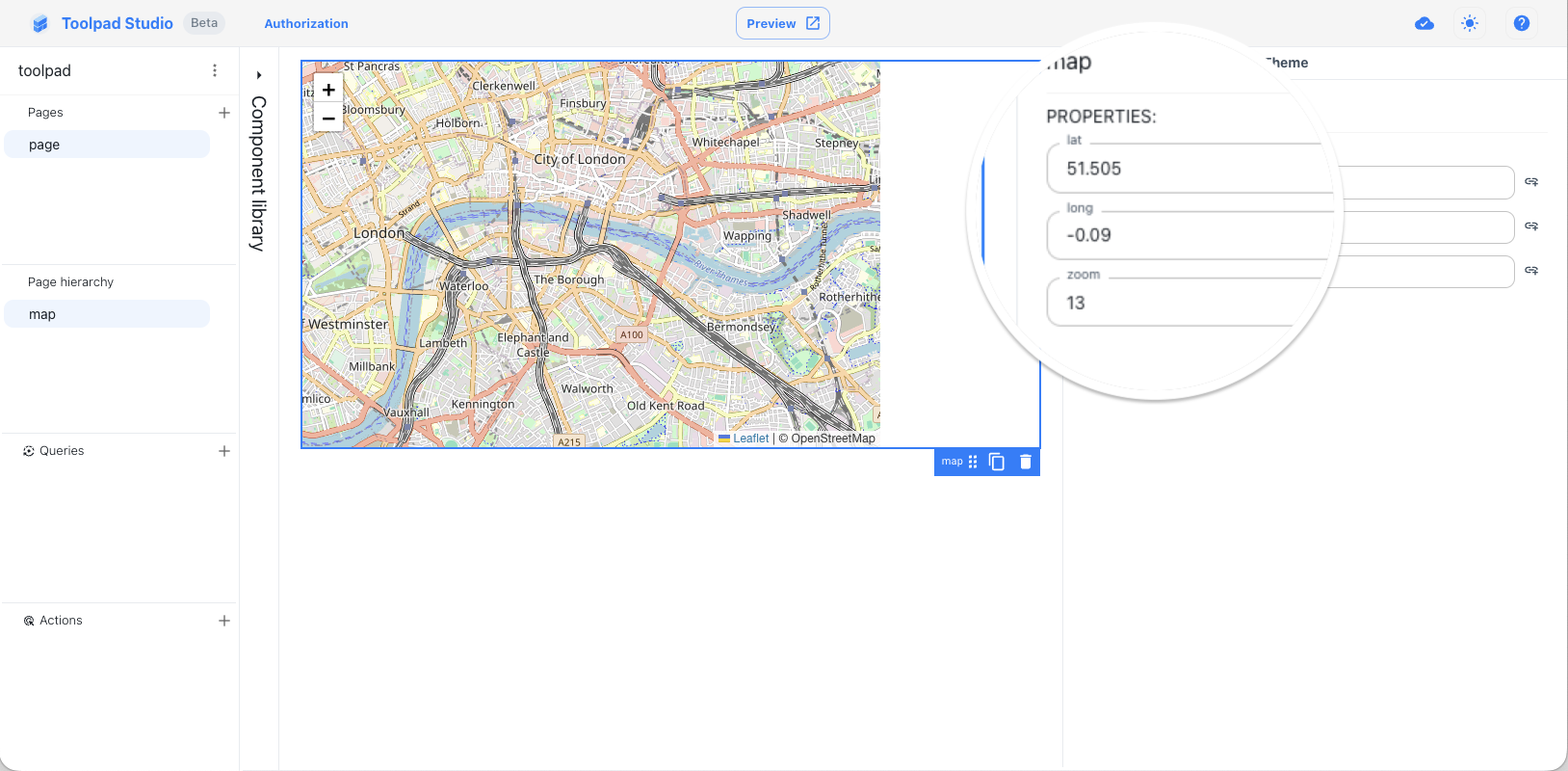Open the Leaflet attribution link
This screenshot has width=1568, height=771.
click(x=750, y=439)
